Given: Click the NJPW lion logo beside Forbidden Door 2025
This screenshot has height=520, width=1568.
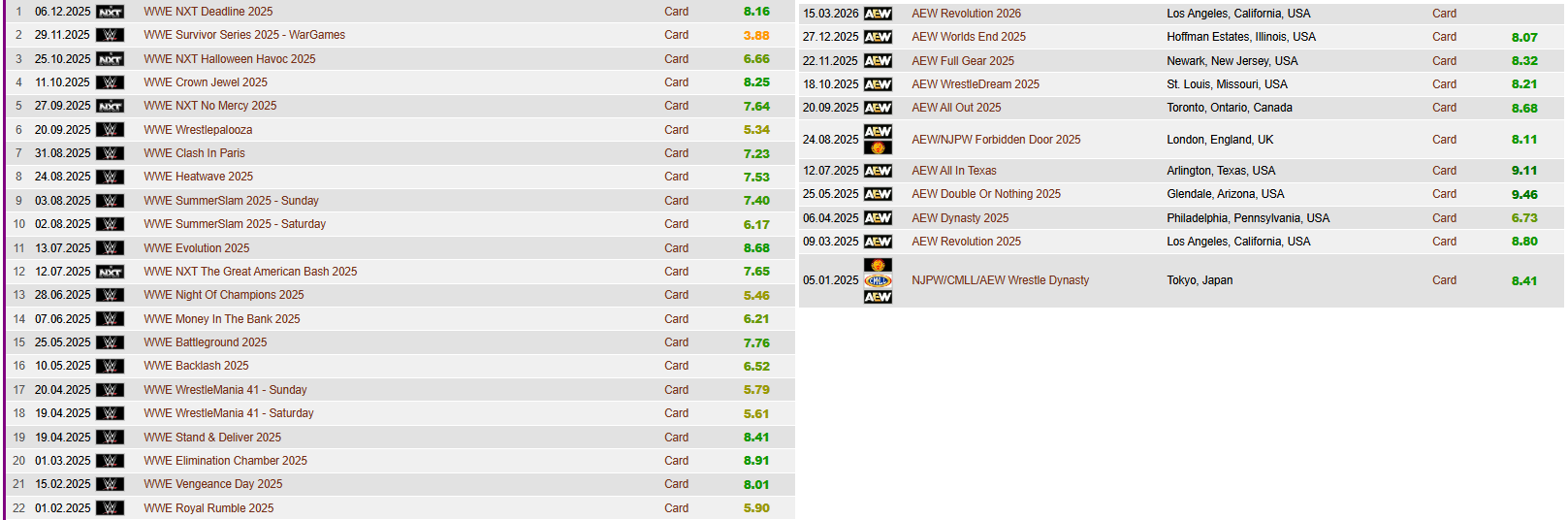Looking at the screenshot, I should click(x=878, y=148).
